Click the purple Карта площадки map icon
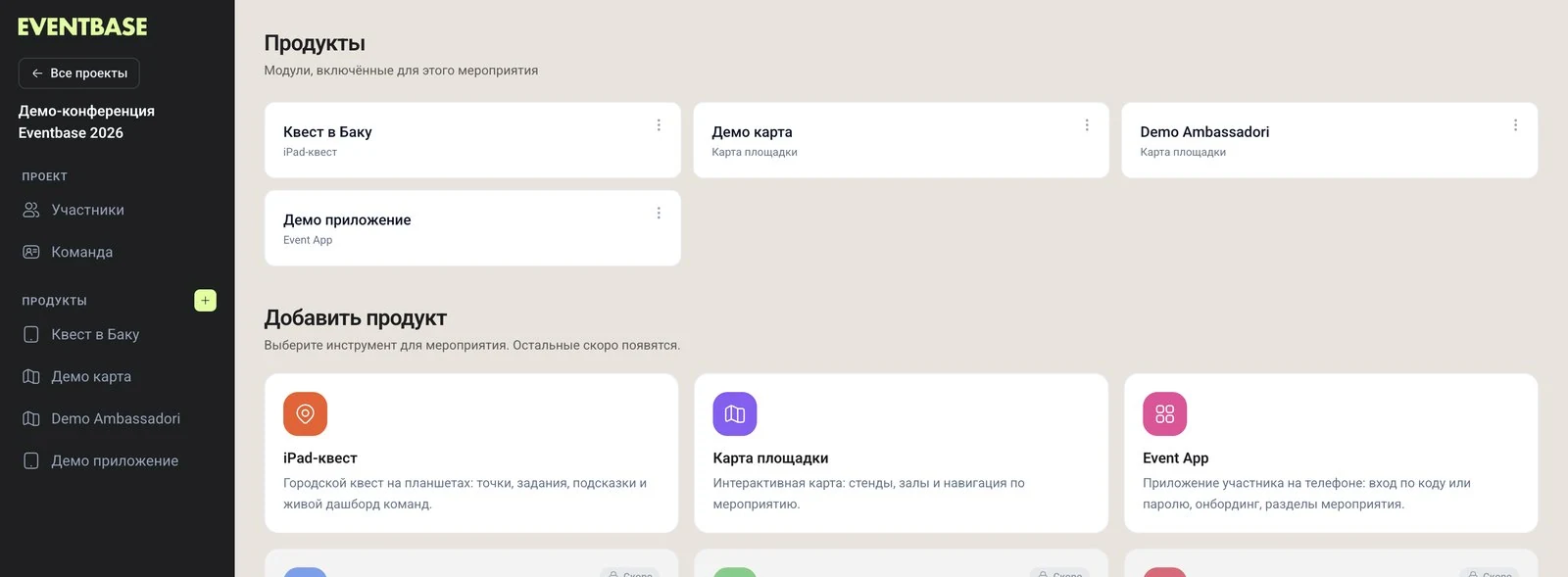Screen dimensions: 1568x577 tap(735, 414)
